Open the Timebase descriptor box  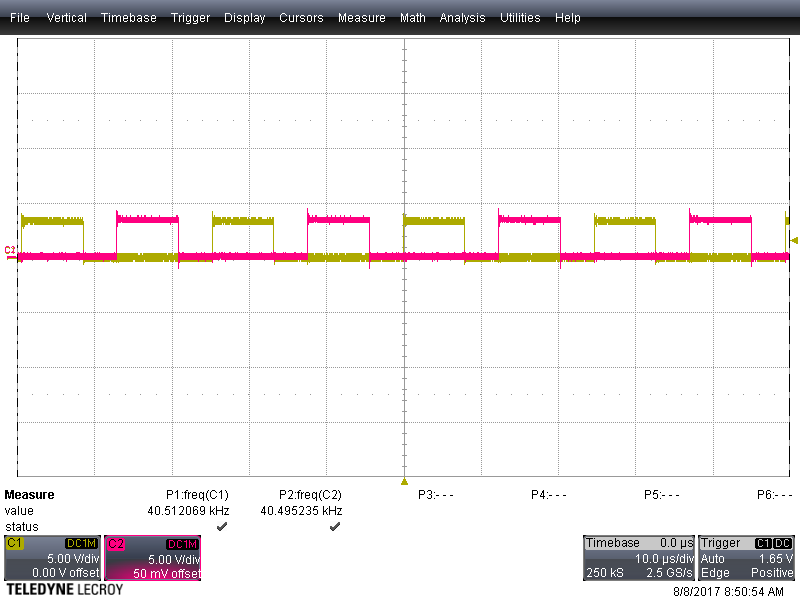point(639,558)
